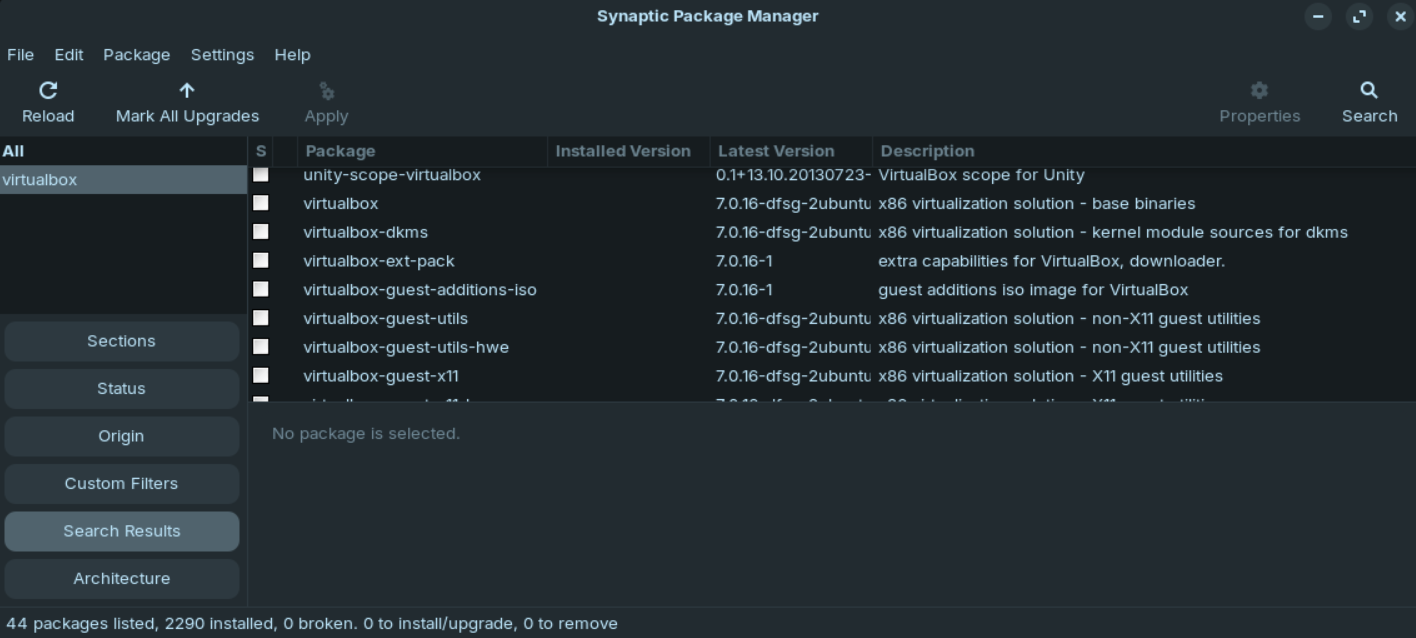The image size is (1416, 638).
Task: Select the virtualbox-ext-pack package name
Action: click(x=379, y=261)
